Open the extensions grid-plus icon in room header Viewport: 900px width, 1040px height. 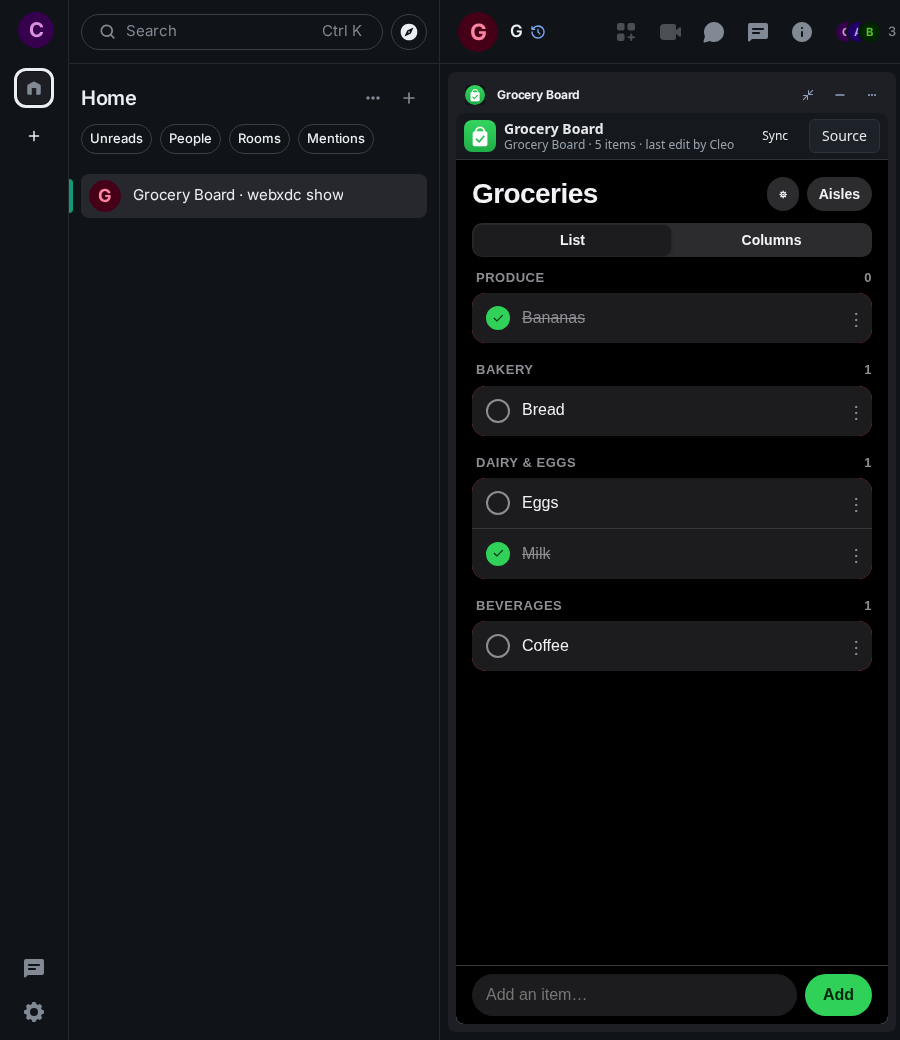tap(626, 32)
